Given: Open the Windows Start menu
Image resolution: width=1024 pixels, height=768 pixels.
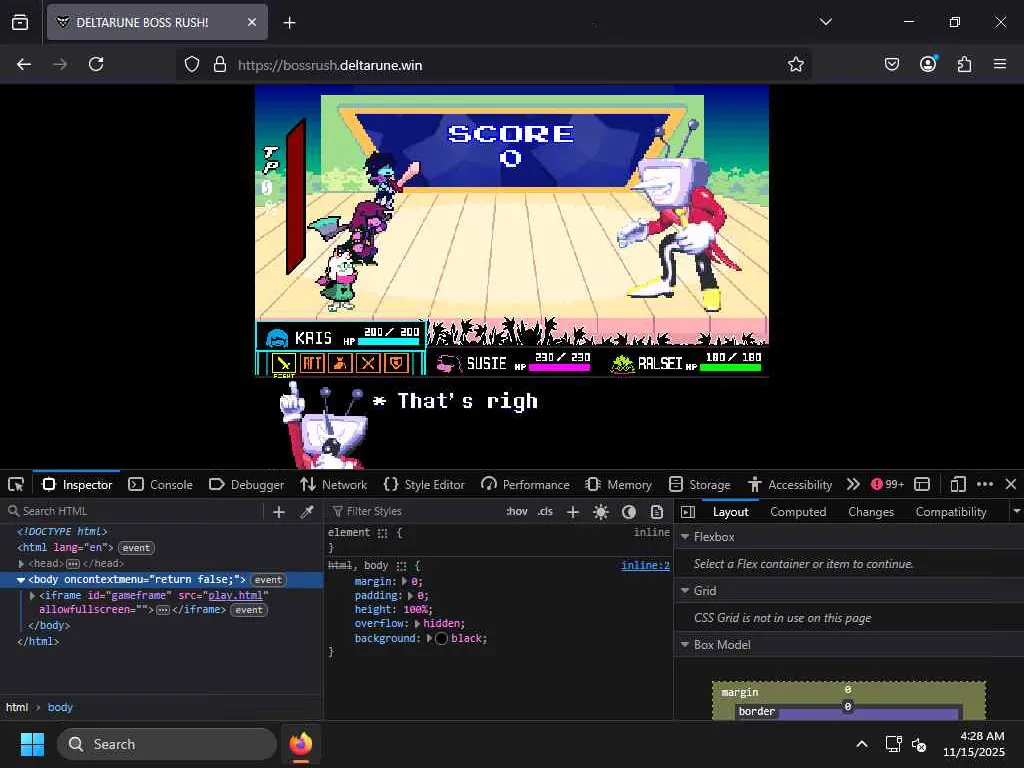Looking at the screenshot, I should (32, 744).
